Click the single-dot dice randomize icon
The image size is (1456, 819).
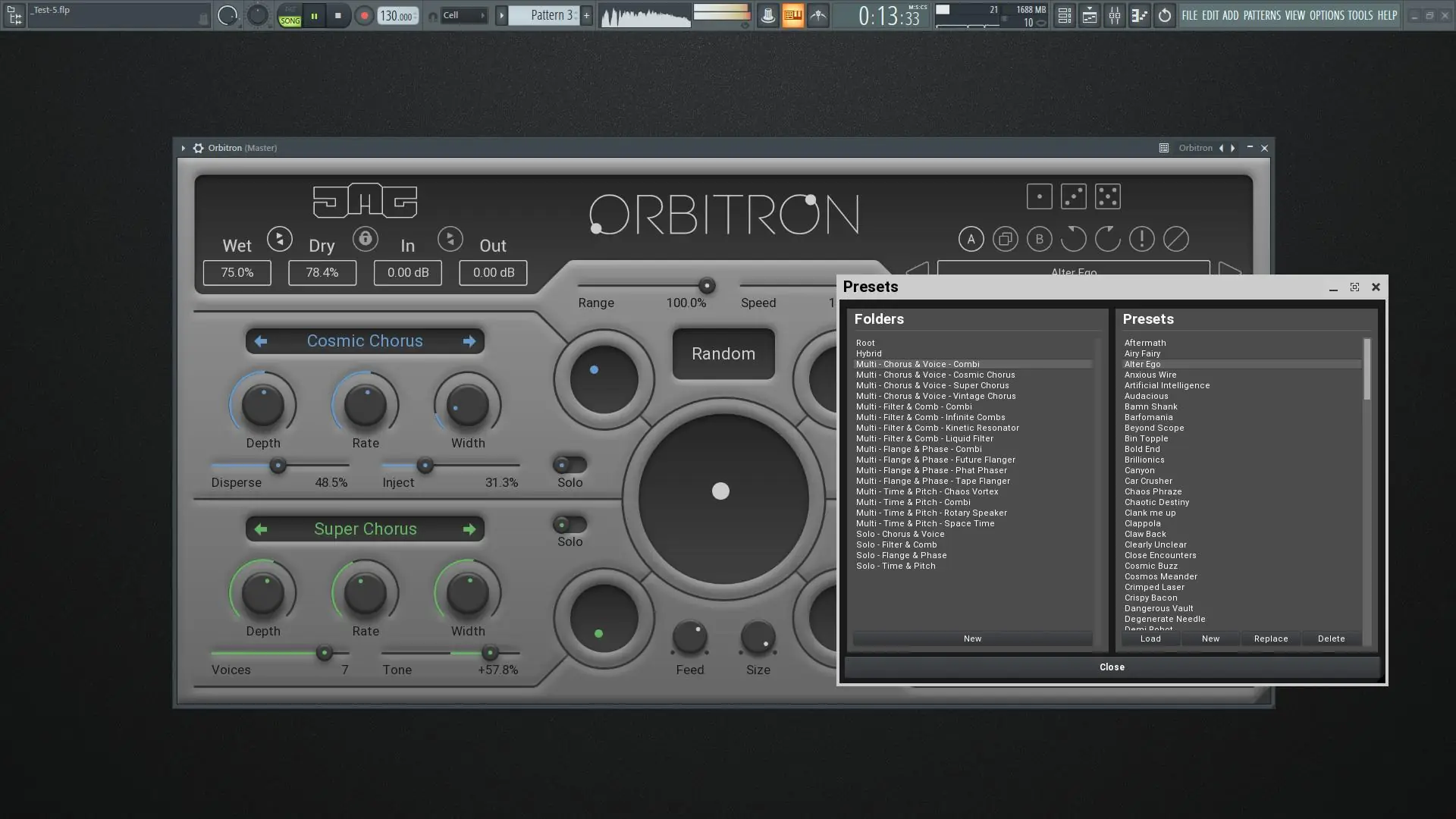(1039, 196)
